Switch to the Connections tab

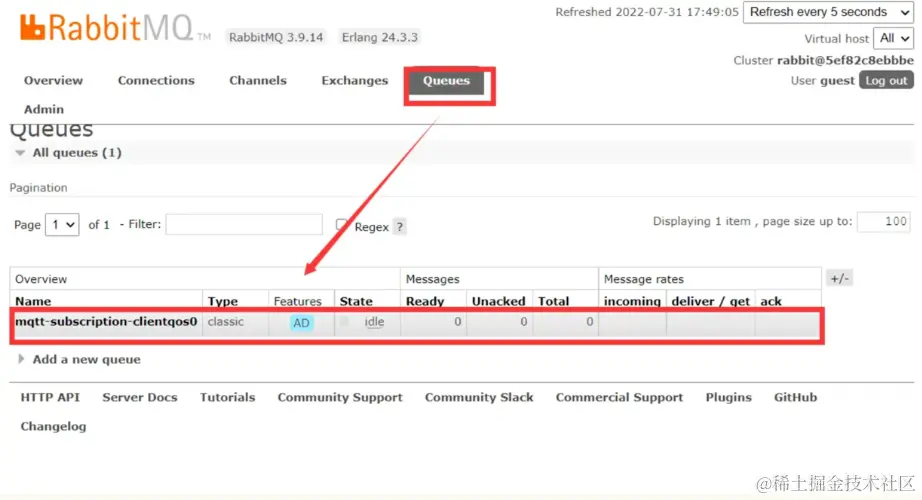click(x=156, y=81)
